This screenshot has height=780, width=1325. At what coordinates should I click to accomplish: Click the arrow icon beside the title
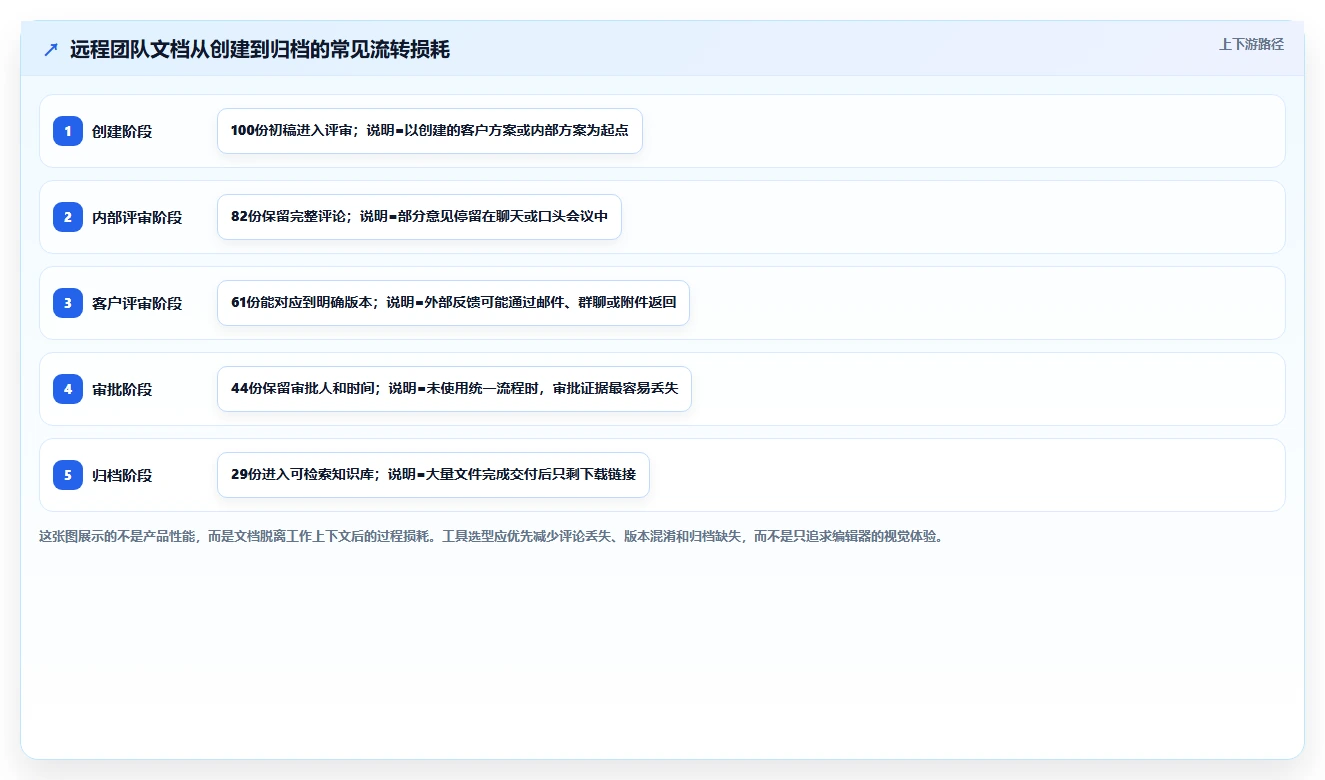[51, 50]
